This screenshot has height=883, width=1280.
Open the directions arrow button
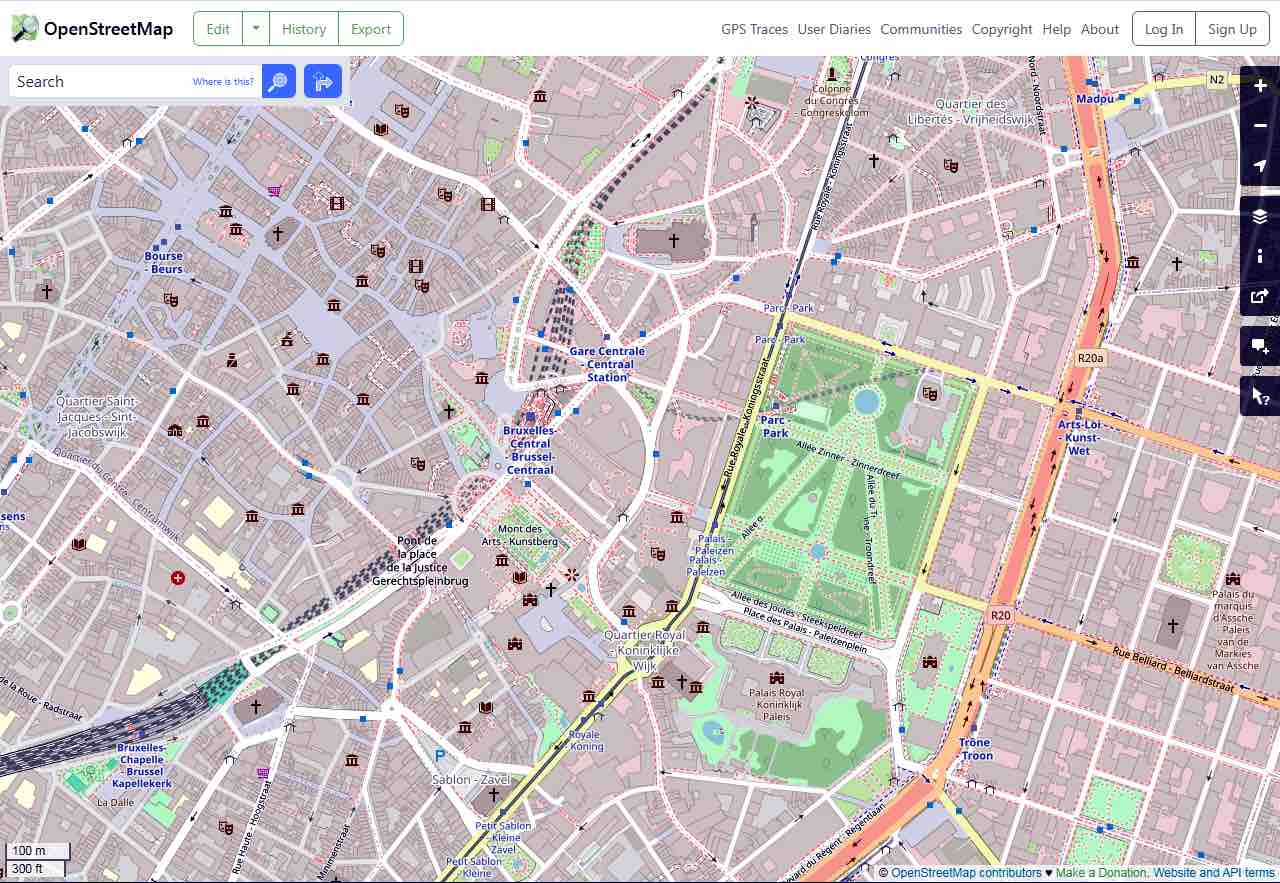(x=323, y=81)
